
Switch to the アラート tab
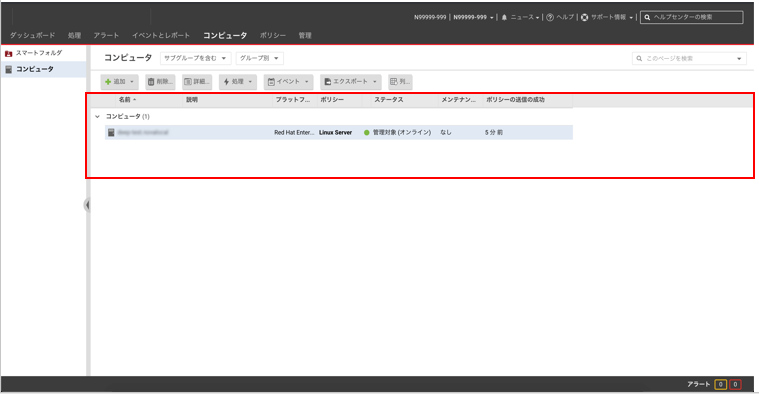[106, 35]
